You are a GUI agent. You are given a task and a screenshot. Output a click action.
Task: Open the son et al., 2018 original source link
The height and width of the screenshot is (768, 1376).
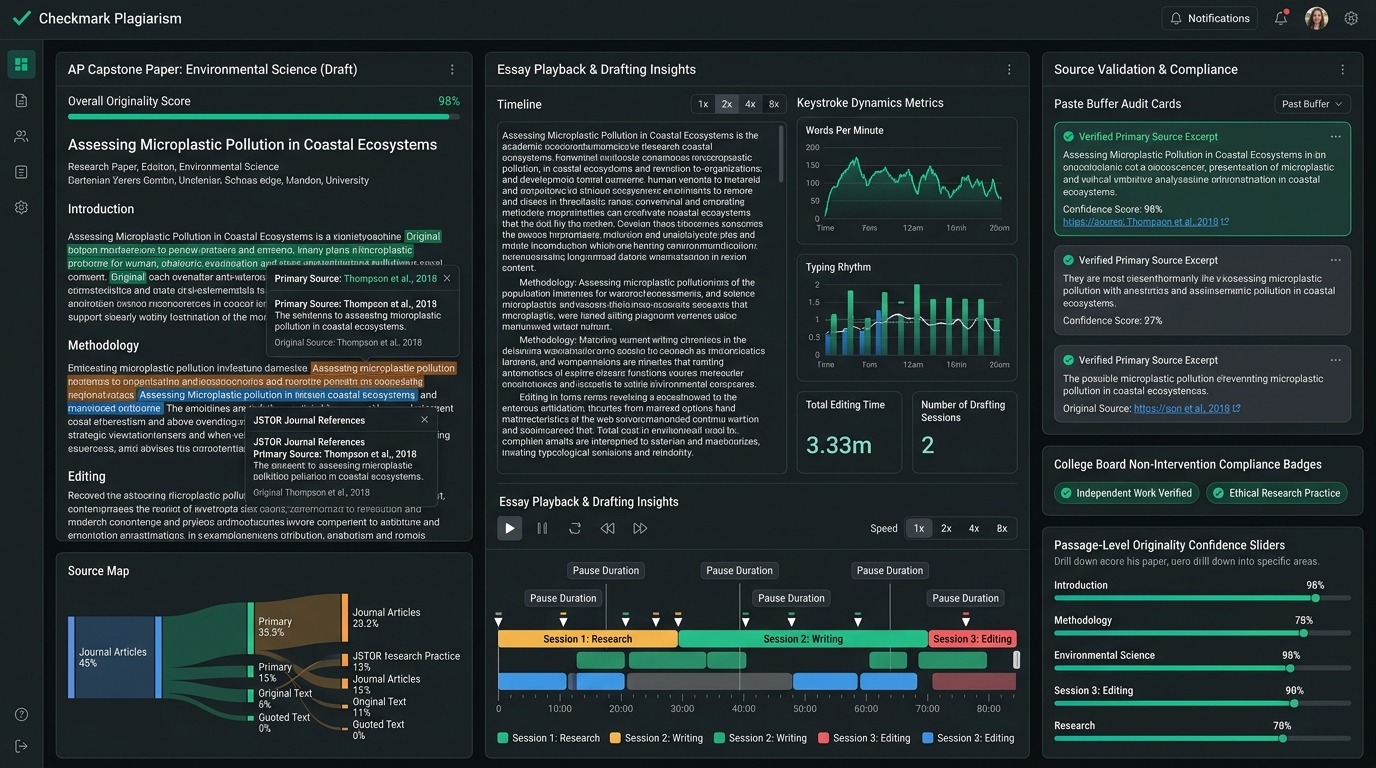1187,409
